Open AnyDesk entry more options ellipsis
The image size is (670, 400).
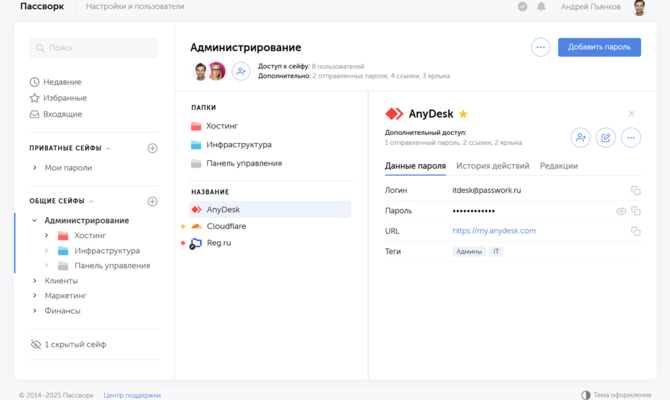[x=631, y=138]
